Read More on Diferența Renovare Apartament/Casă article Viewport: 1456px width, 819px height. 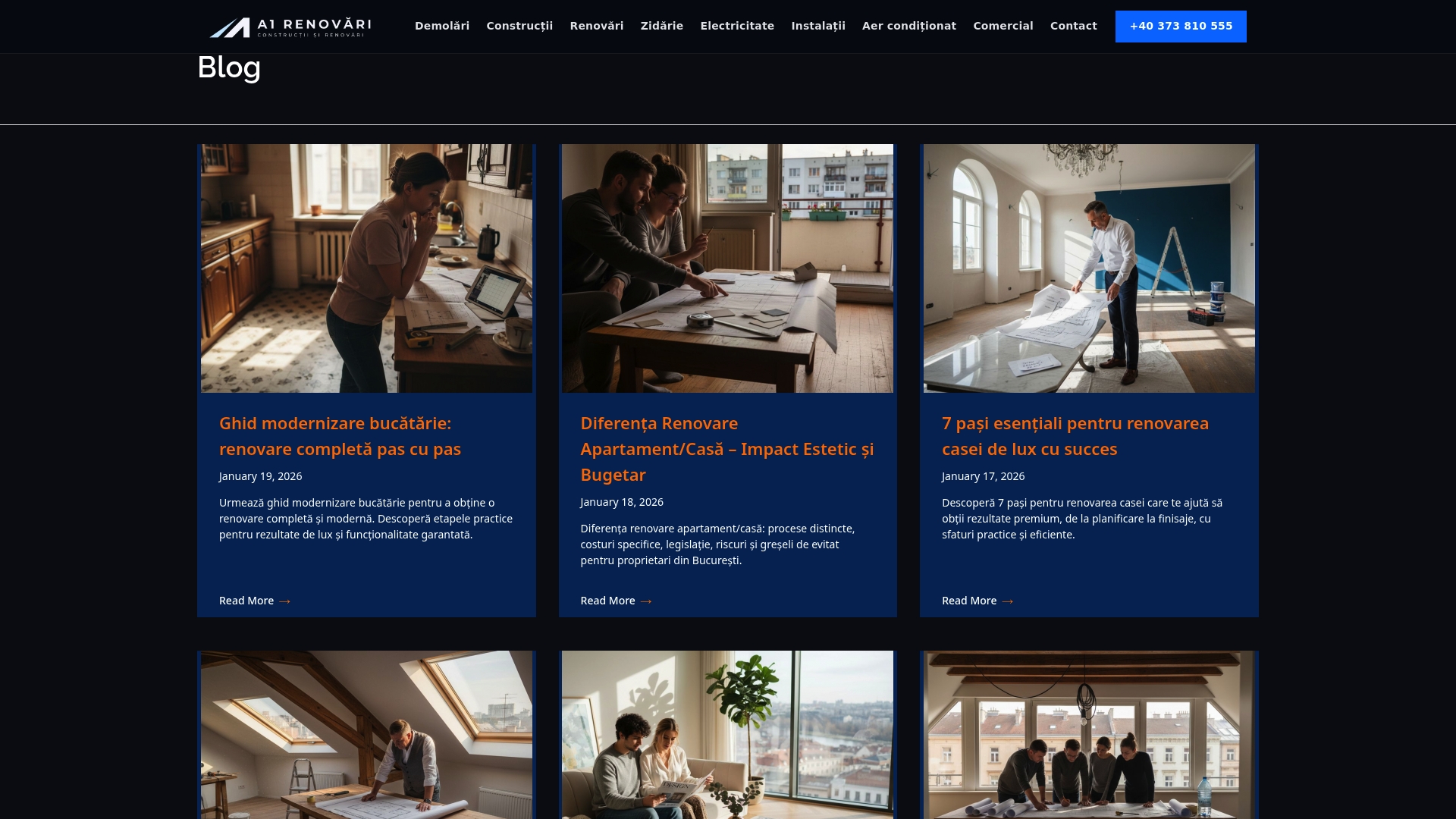click(608, 601)
